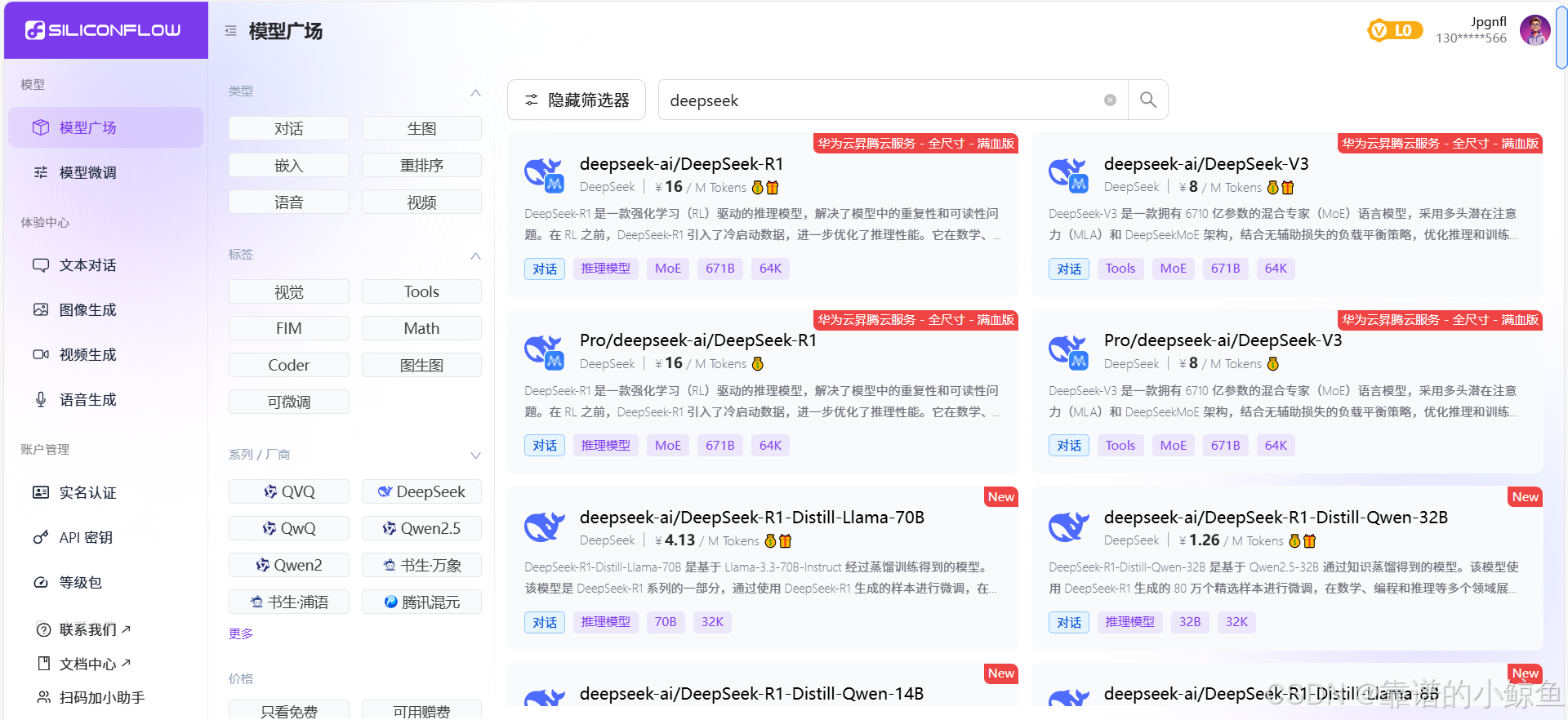Filter by 腾讯混元 vendor
The width and height of the screenshot is (1568, 720).
point(421,602)
